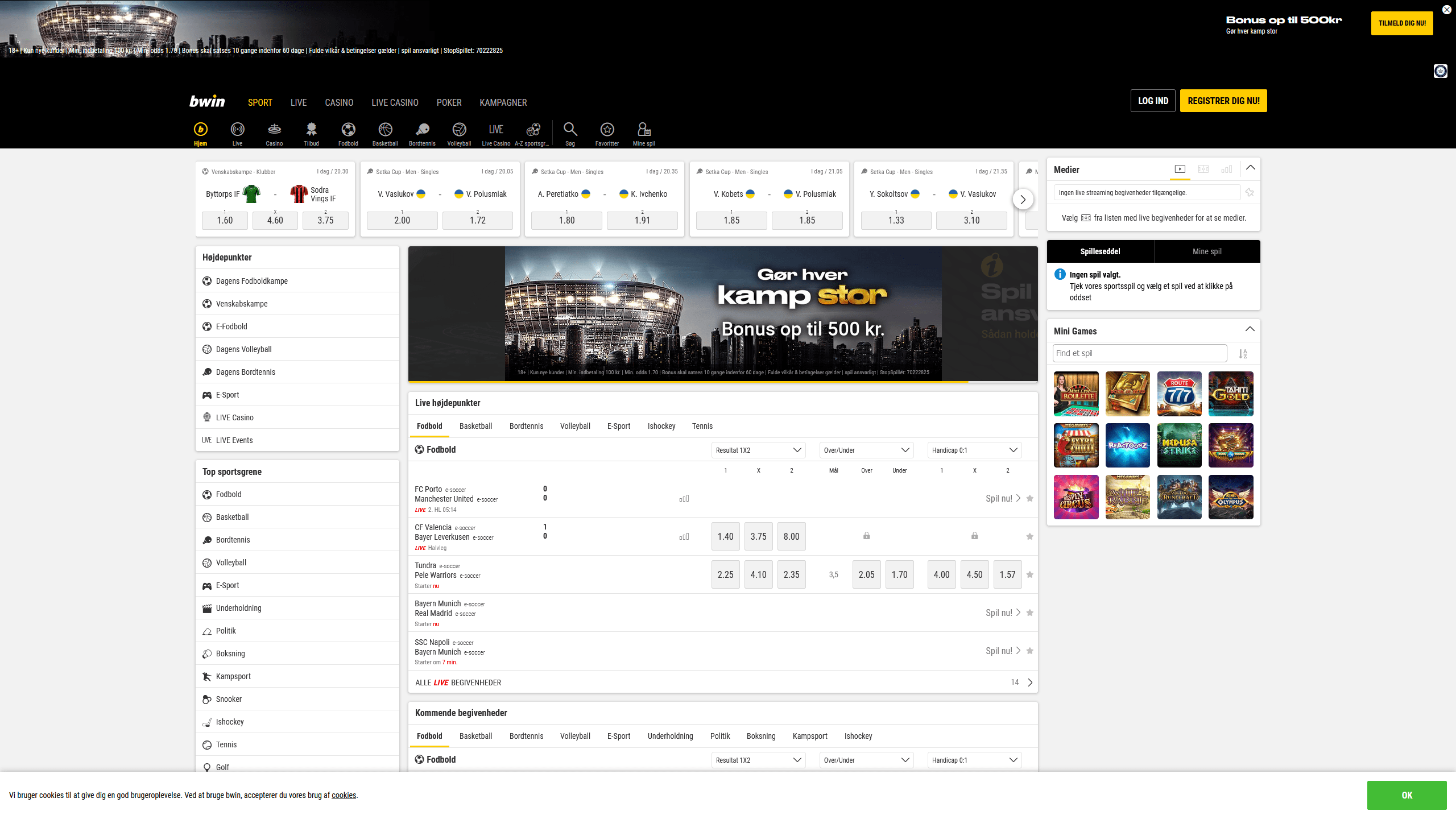Viewport: 1456px width, 819px height.
Task: Open statistics icon for FC Porto match
Action: pos(684,498)
